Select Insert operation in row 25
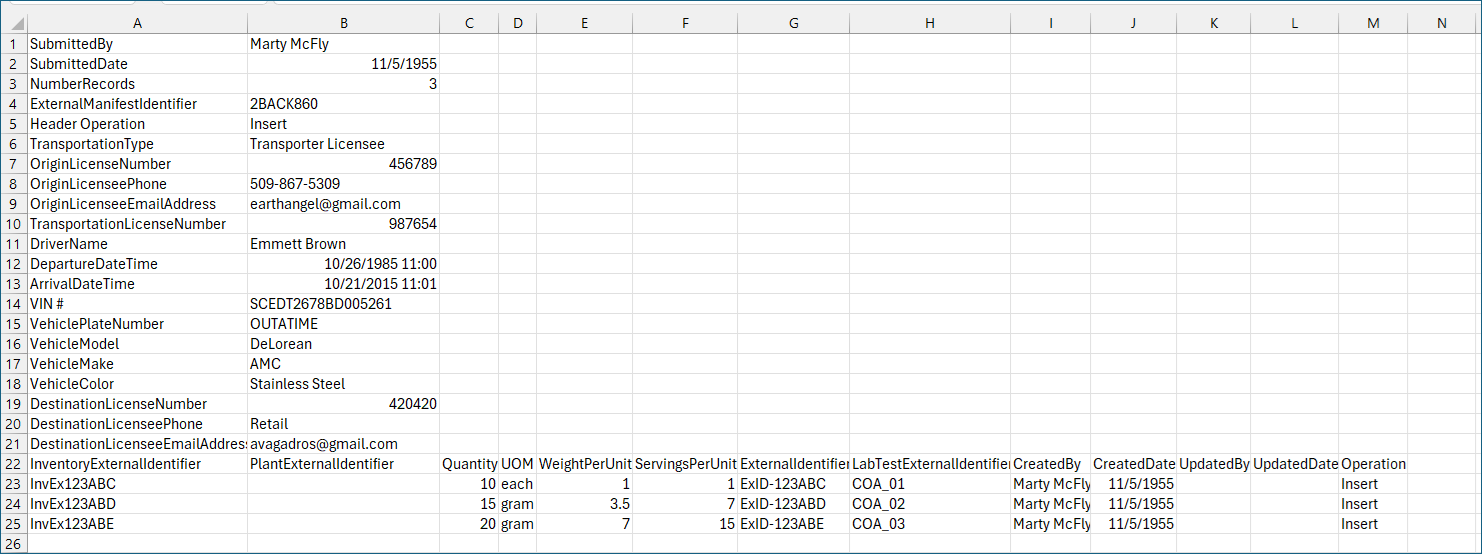1482x554 pixels. coord(1373,524)
